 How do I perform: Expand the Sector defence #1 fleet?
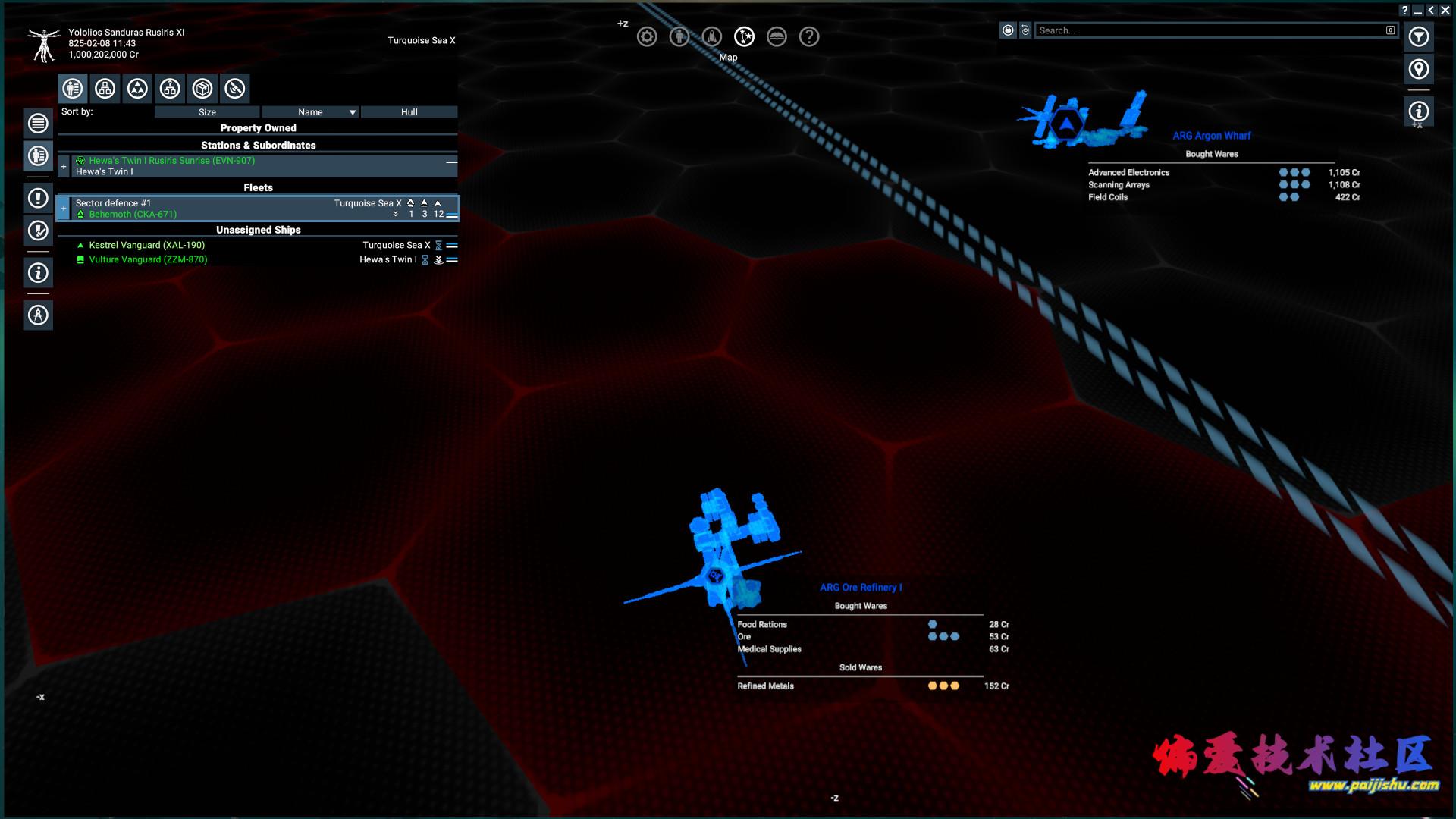point(64,209)
